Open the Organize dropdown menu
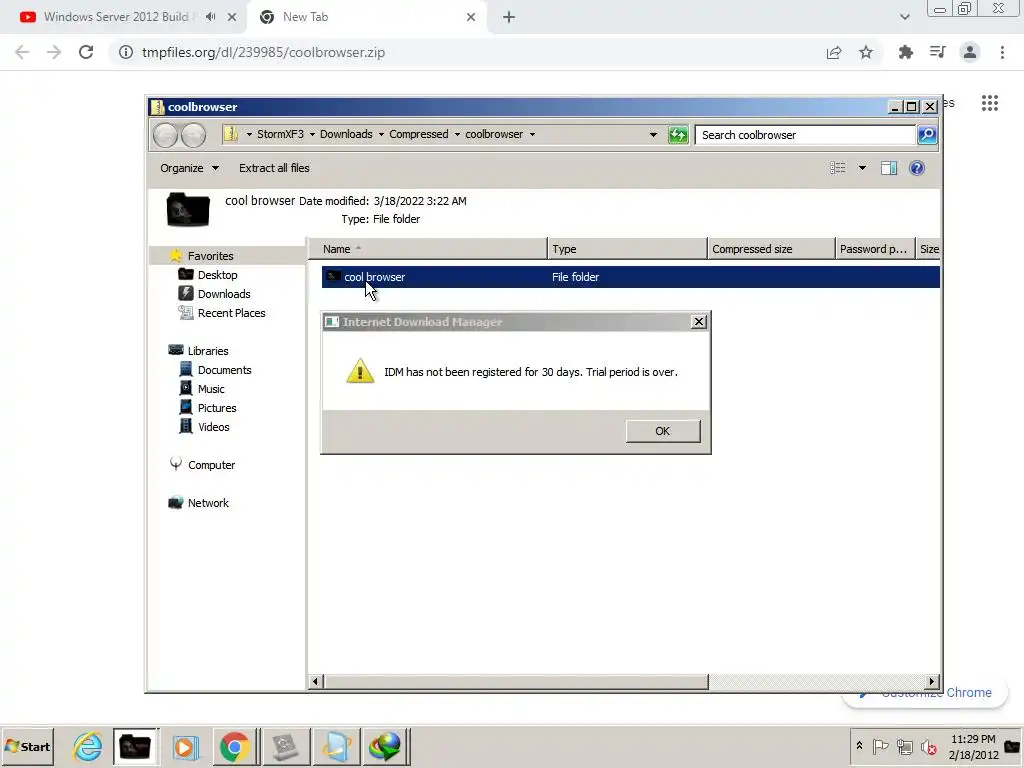This screenshot has width=1024, height=768. point(189,168)
